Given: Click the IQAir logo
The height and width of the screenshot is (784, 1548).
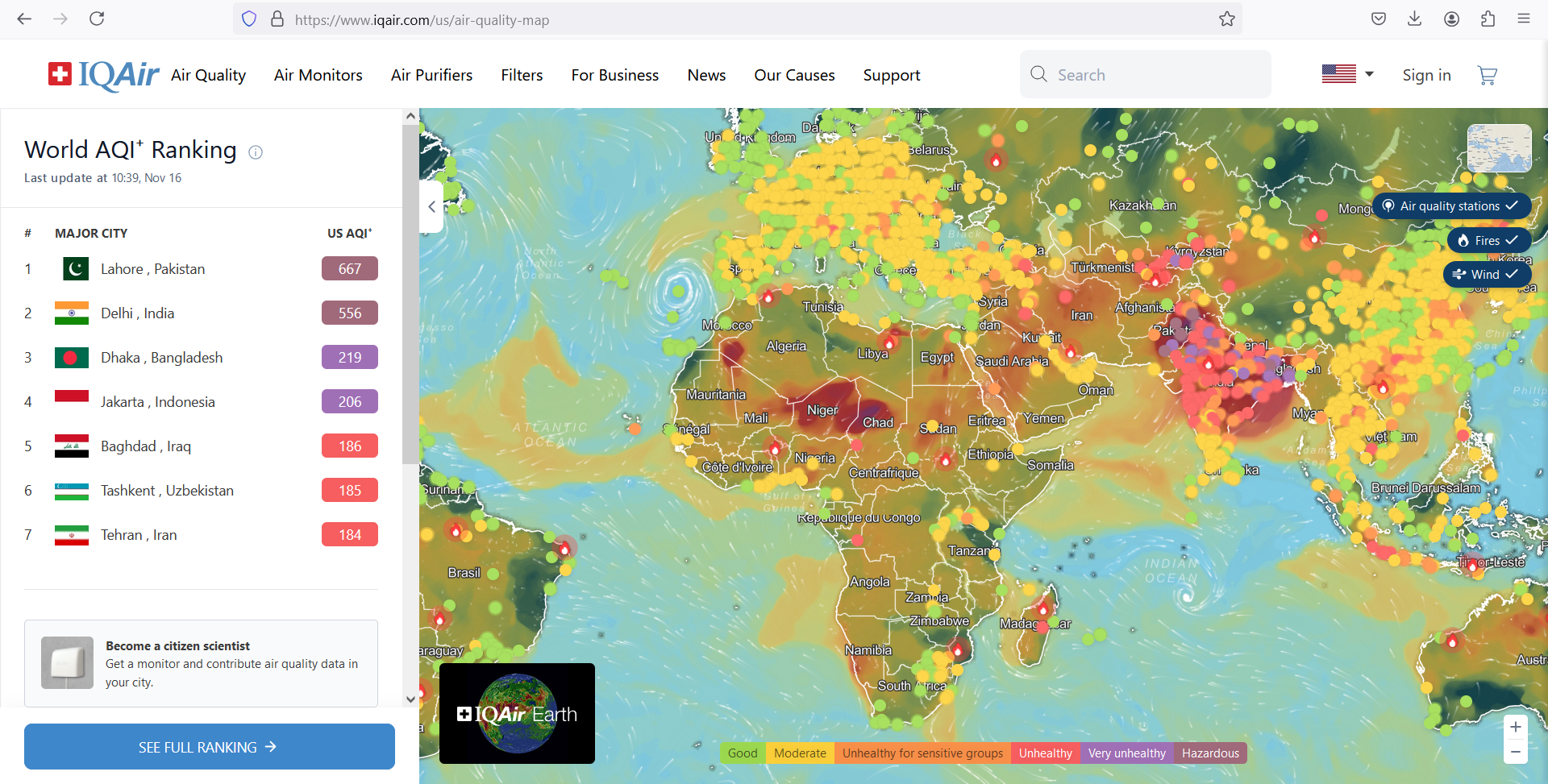Looking at the screenshot, I should [103, 75].
